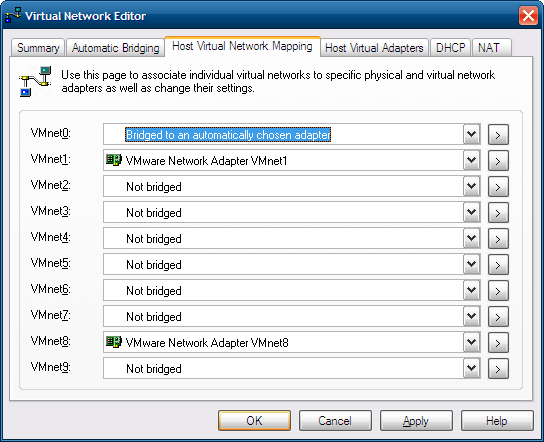Open the VMnet3 arrow options button

click(x=498, y=213)
